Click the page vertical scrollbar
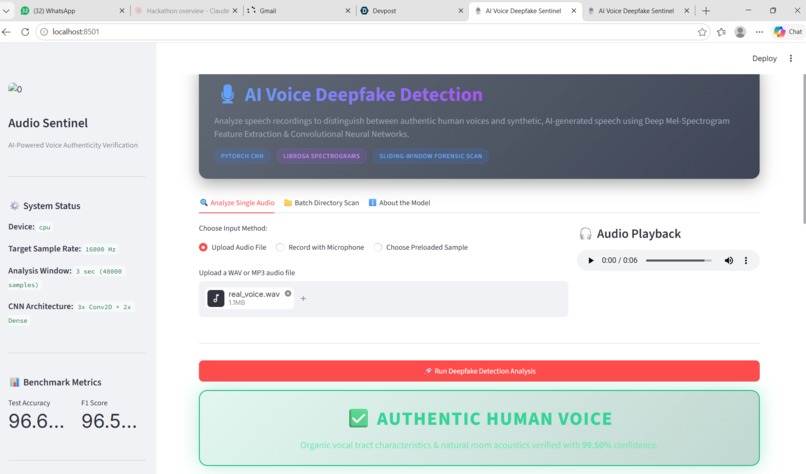 click(x=803, y=149)
